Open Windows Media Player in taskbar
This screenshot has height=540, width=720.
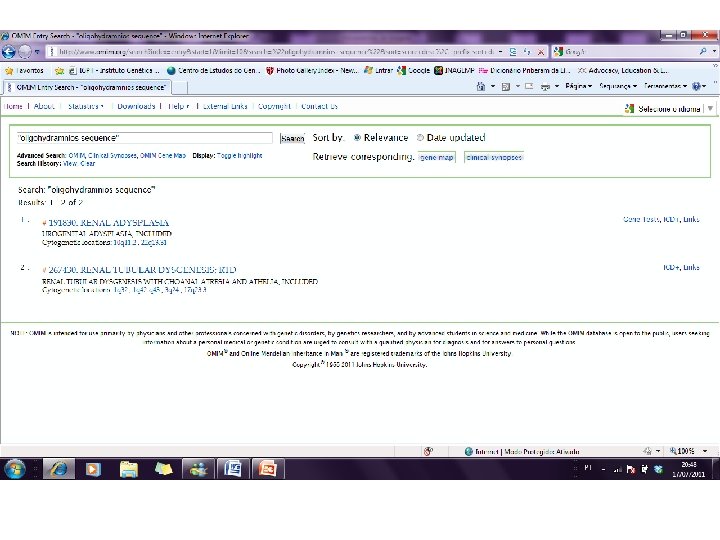[x=93, y=469]
